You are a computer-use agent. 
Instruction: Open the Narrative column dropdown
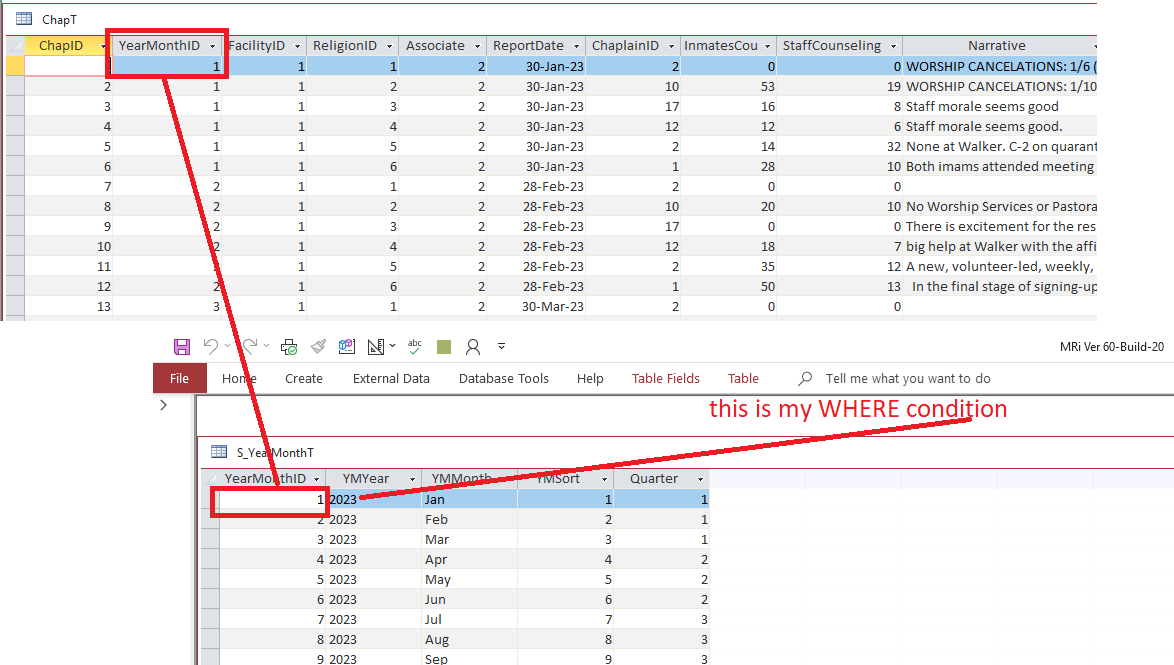click(x=1096, y=45)
